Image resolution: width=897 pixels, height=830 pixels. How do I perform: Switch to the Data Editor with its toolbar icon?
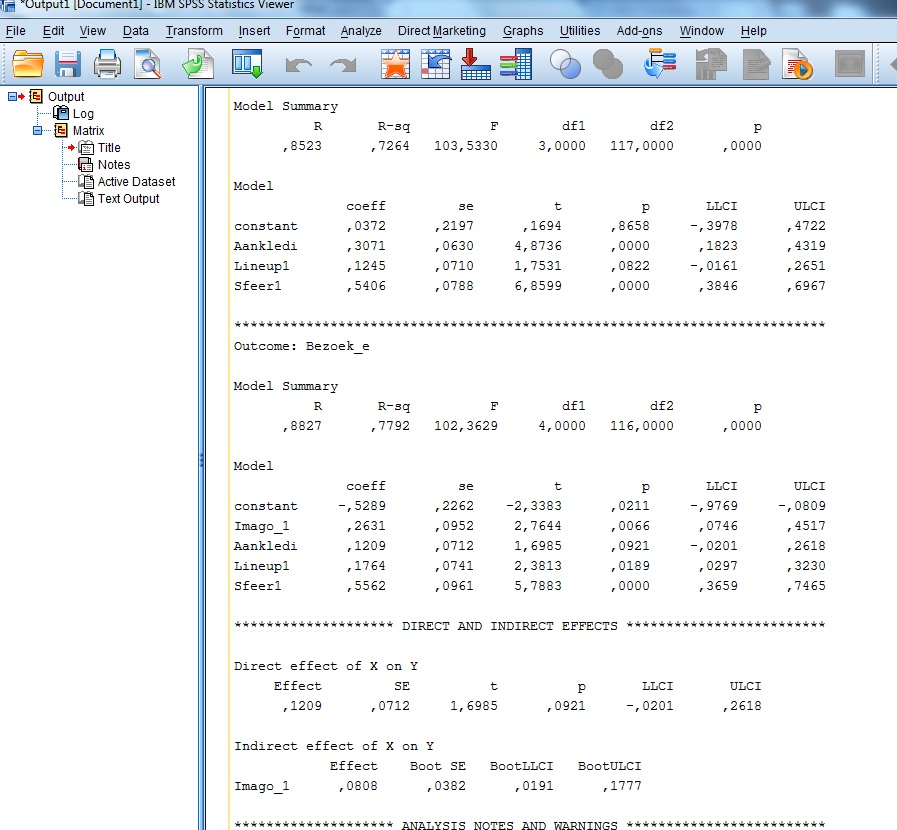click(x=247, y=64)
